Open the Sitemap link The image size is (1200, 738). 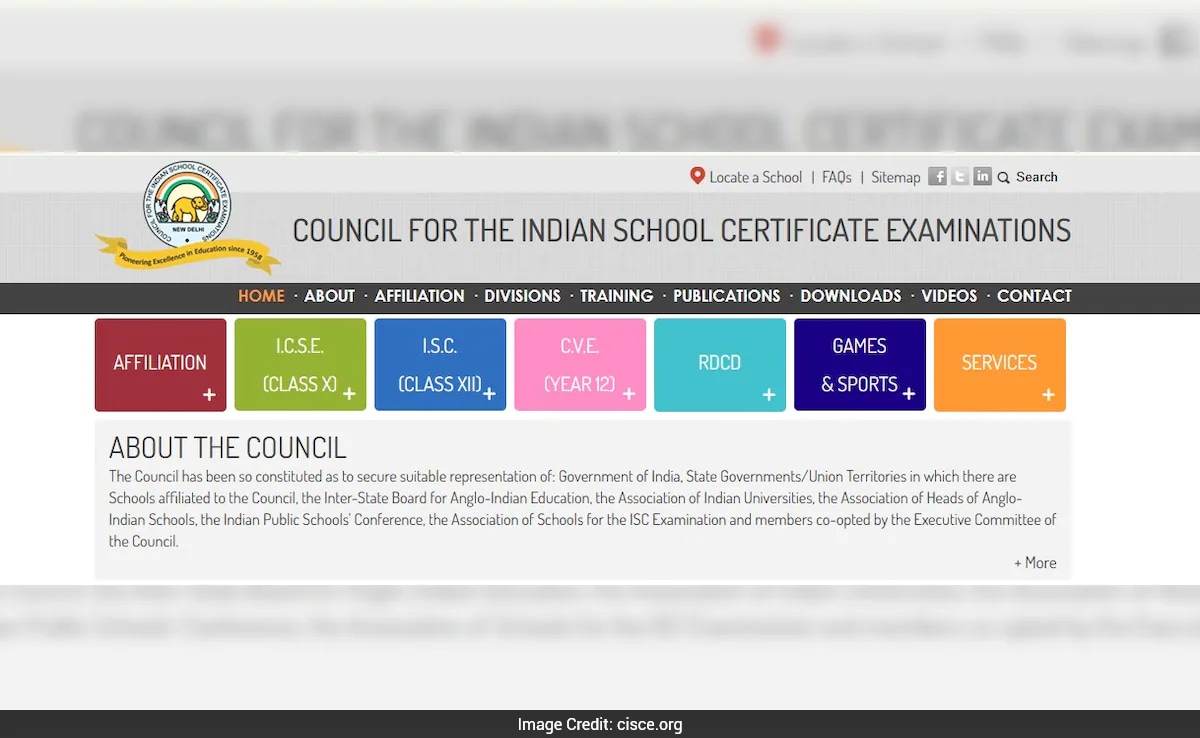pyautogui.click(x=895, y=177)
